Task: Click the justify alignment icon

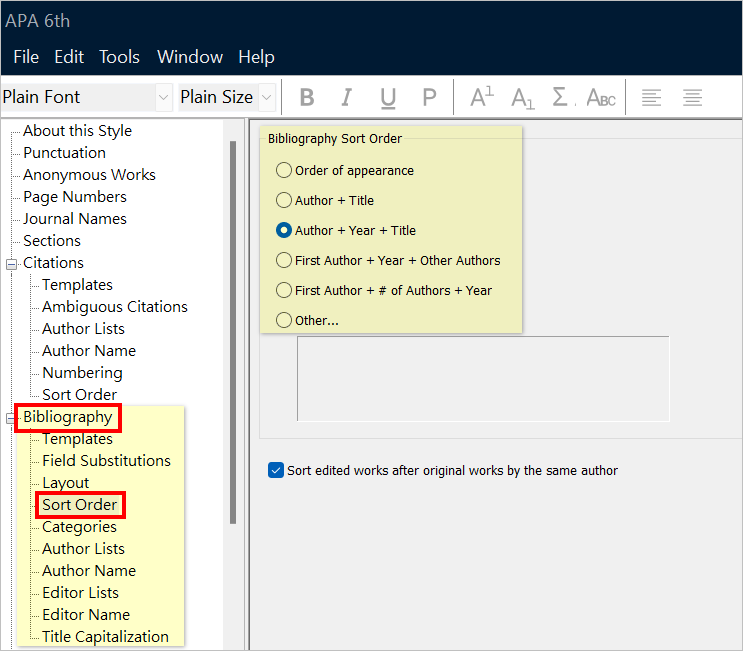Action: point(692,98)
